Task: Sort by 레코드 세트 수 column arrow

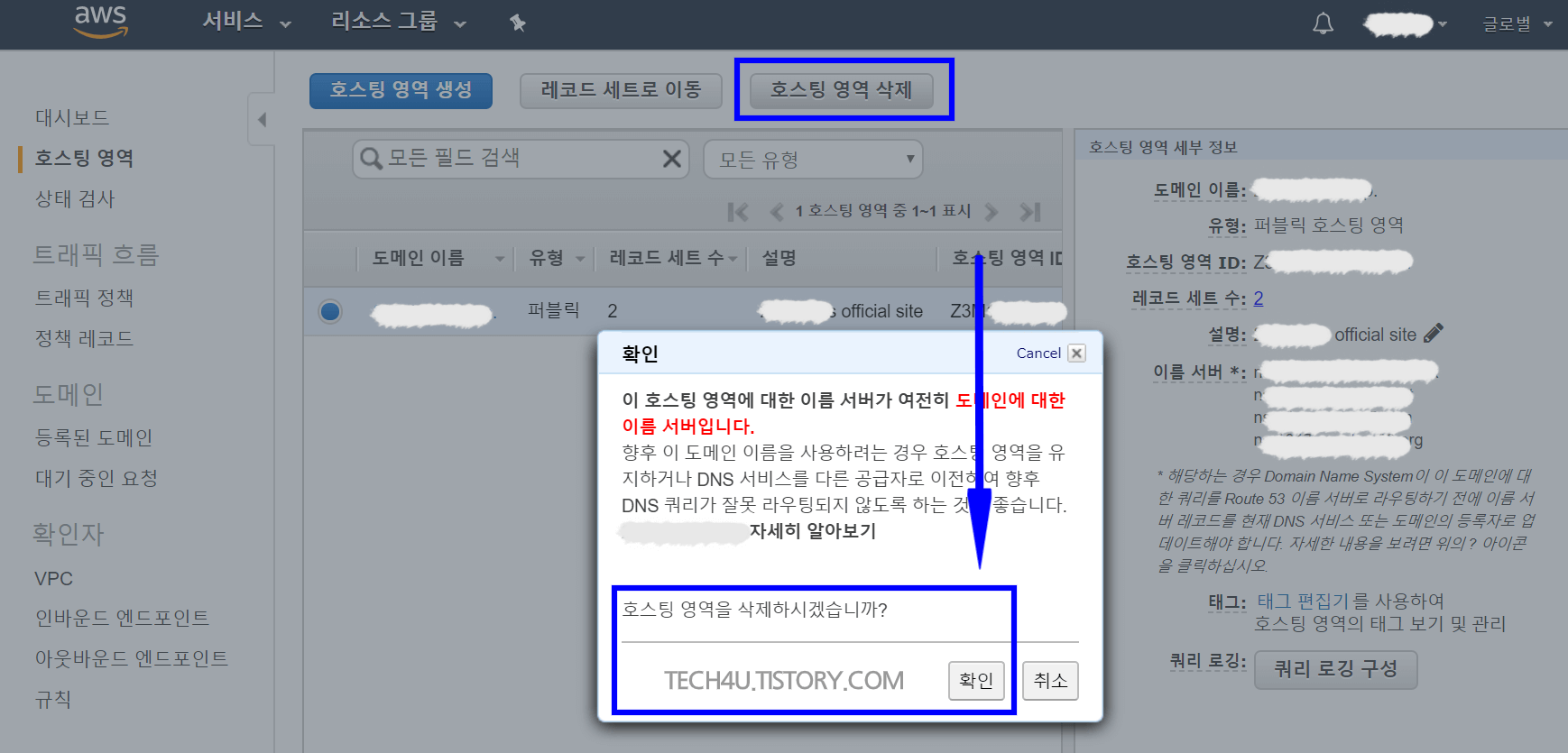Action: pos(733,259)
